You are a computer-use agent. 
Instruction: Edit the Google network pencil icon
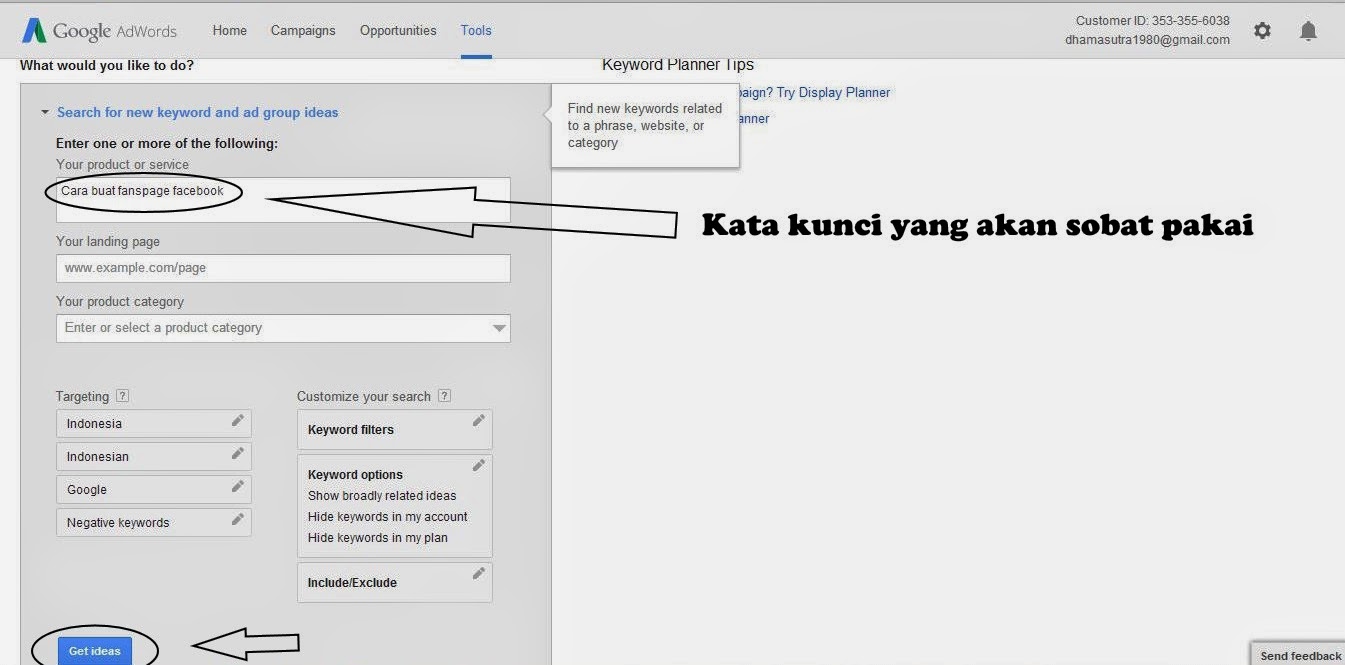coord(238,487)
